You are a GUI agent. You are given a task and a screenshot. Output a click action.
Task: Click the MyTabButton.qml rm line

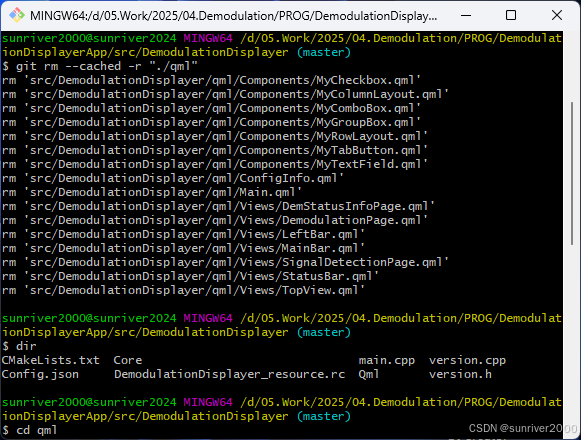(215, 150)
